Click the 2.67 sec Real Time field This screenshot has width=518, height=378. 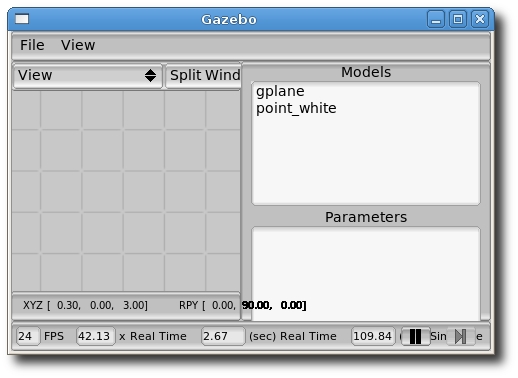[x=223, y=336]
